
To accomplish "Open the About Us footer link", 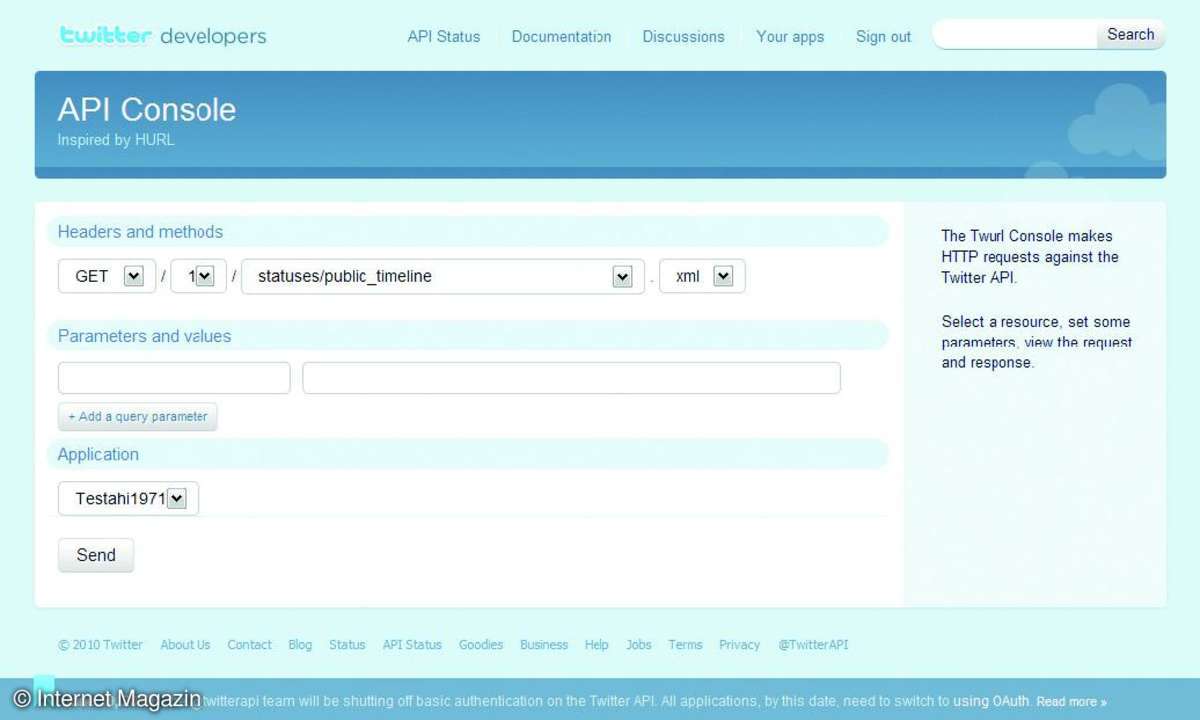I will click(185, 645).
